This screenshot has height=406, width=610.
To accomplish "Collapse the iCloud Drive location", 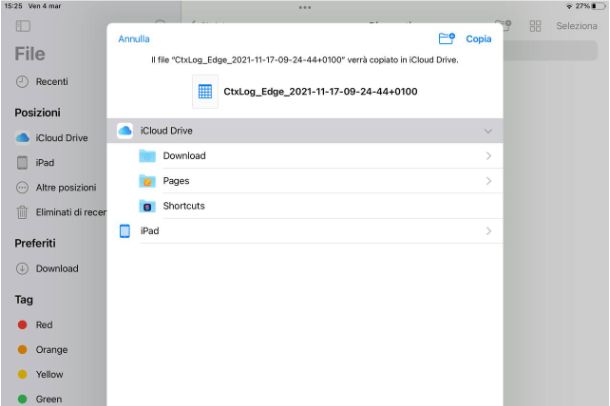I will [488, 131].
